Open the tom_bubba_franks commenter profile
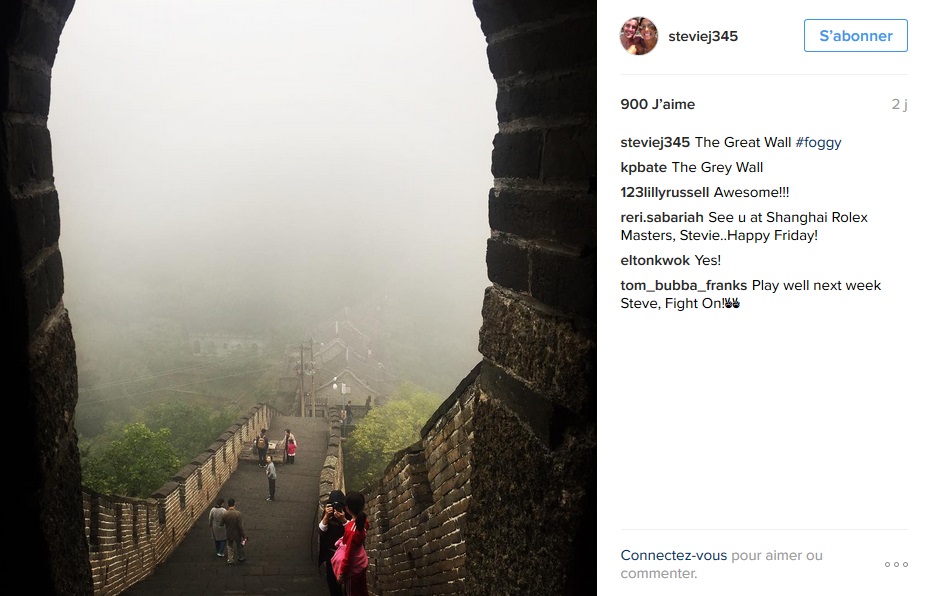 click(x=684, y=286)
